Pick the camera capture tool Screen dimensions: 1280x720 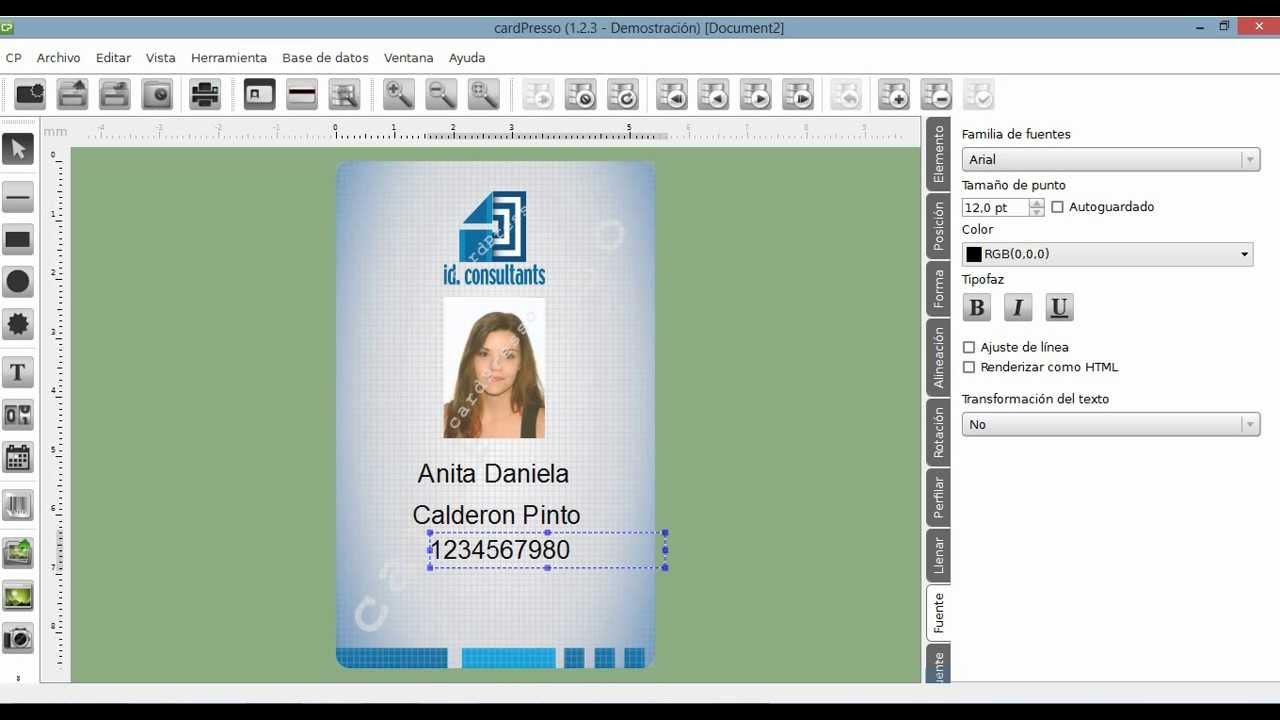click(x=18, y=639)
